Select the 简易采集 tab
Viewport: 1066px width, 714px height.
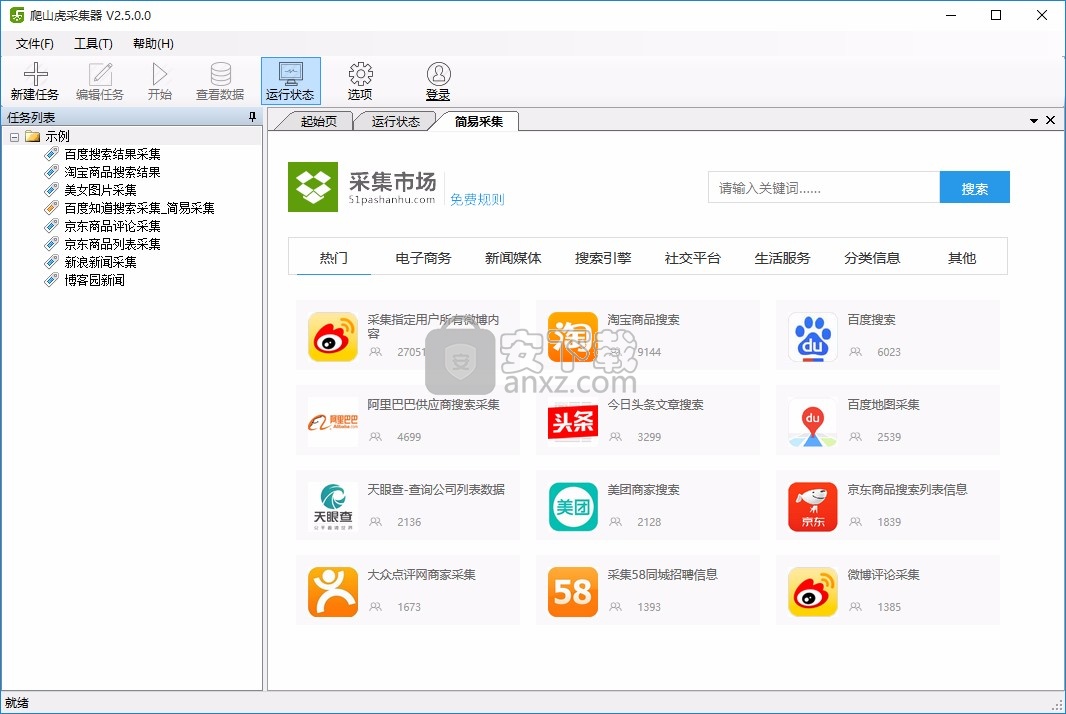(479, 121)
